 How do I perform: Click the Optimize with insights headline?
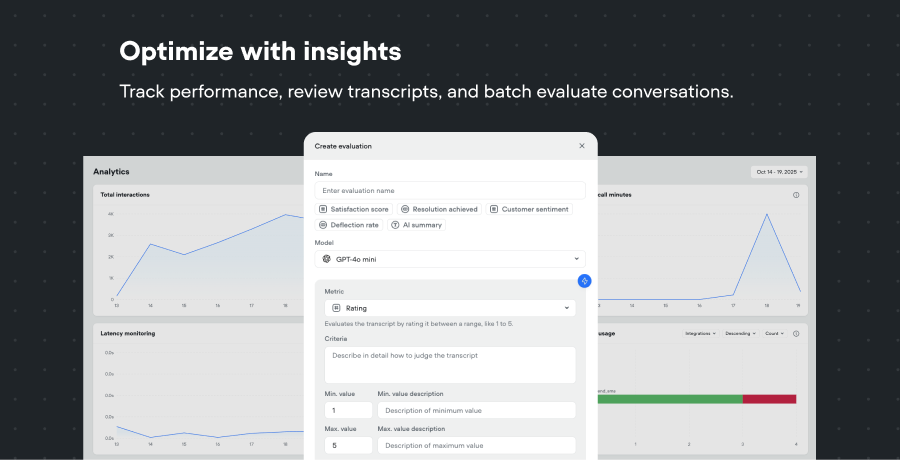tap(260, 52)
